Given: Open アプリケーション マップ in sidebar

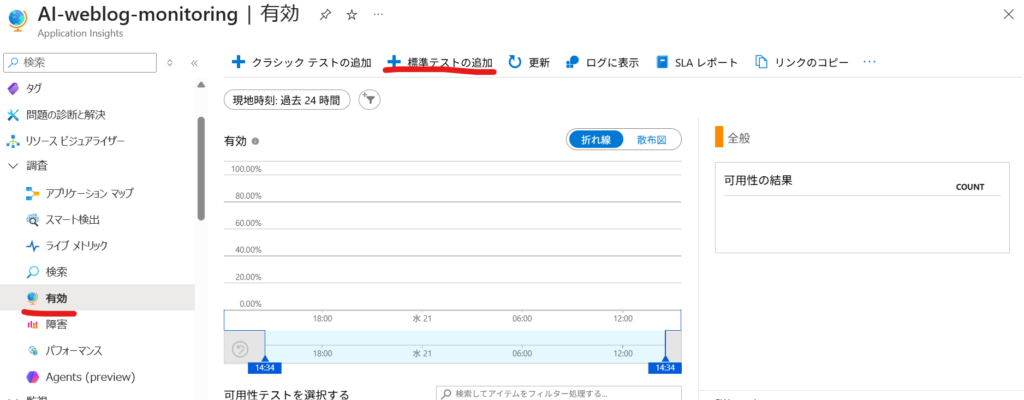Looking at the screenshot, I should tap(89, 192).
